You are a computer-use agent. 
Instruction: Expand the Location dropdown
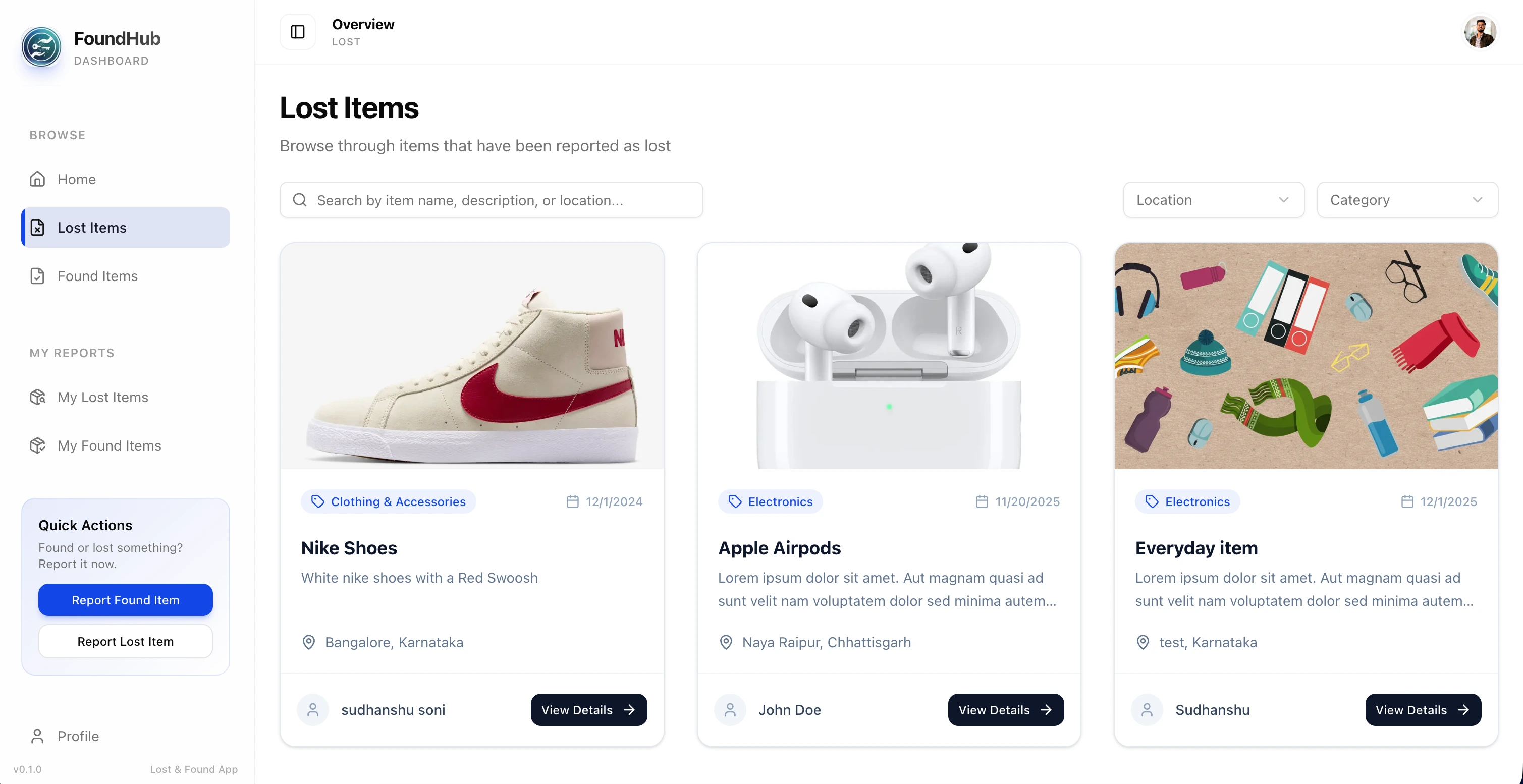point(1213,200)
